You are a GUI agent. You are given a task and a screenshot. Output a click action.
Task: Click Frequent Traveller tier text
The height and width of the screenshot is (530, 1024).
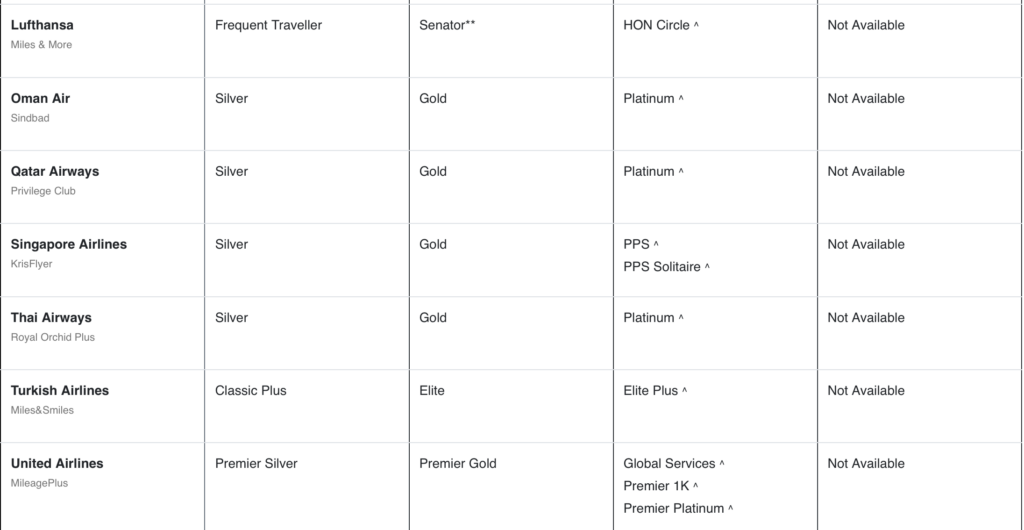point(268,25)
